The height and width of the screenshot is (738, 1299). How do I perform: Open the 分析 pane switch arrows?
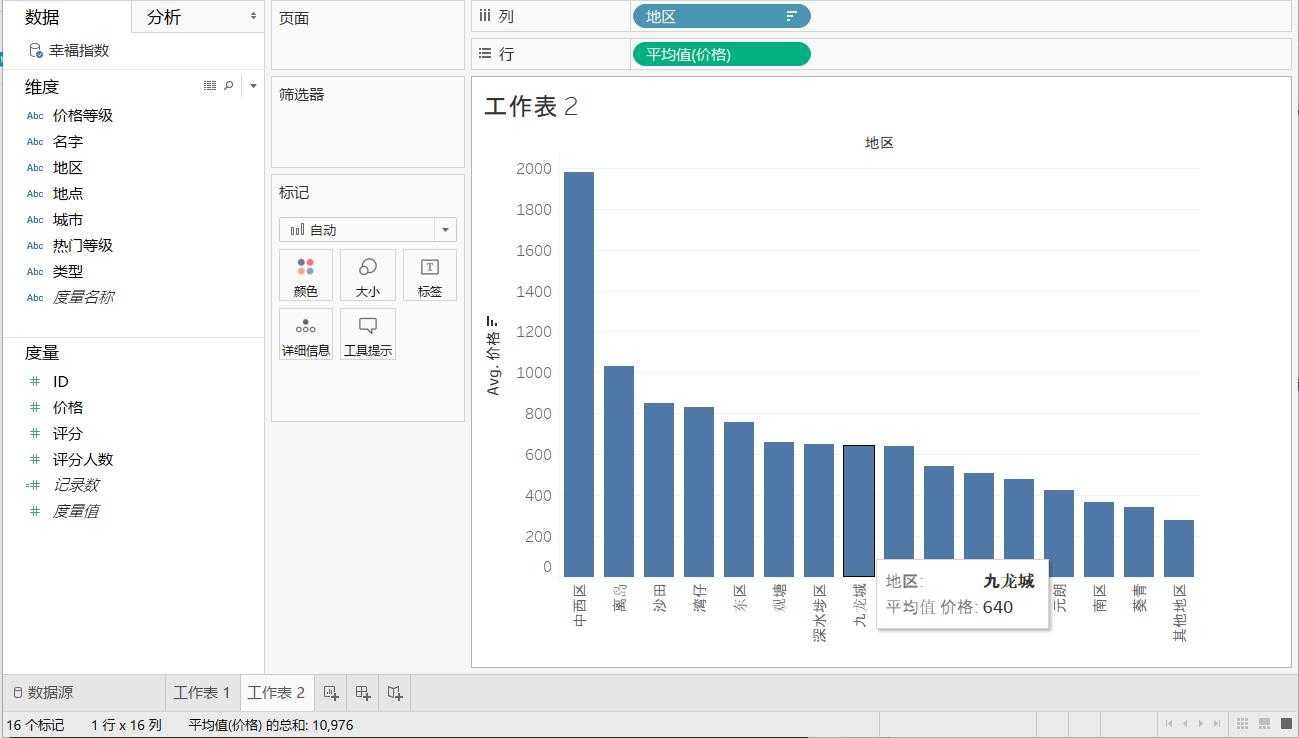[253, 17]
